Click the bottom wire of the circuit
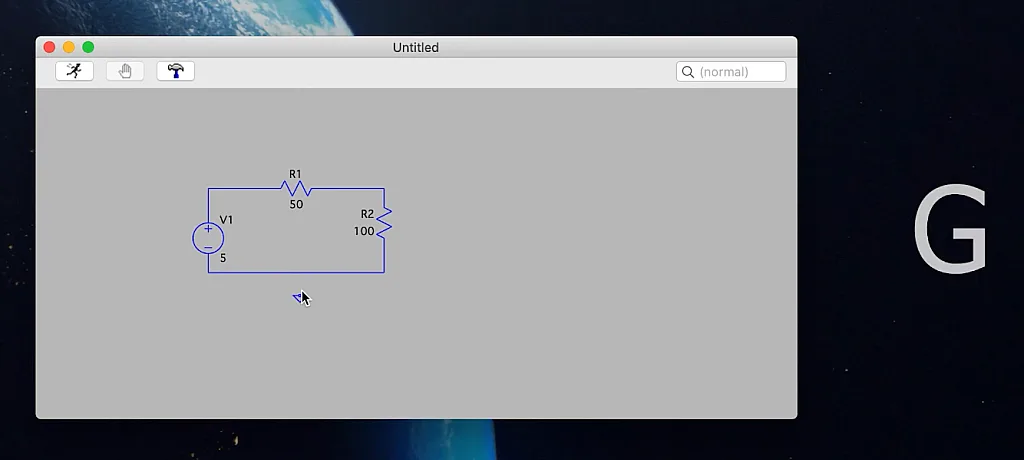Screen dimensions: 1024x460 [300, 272]
